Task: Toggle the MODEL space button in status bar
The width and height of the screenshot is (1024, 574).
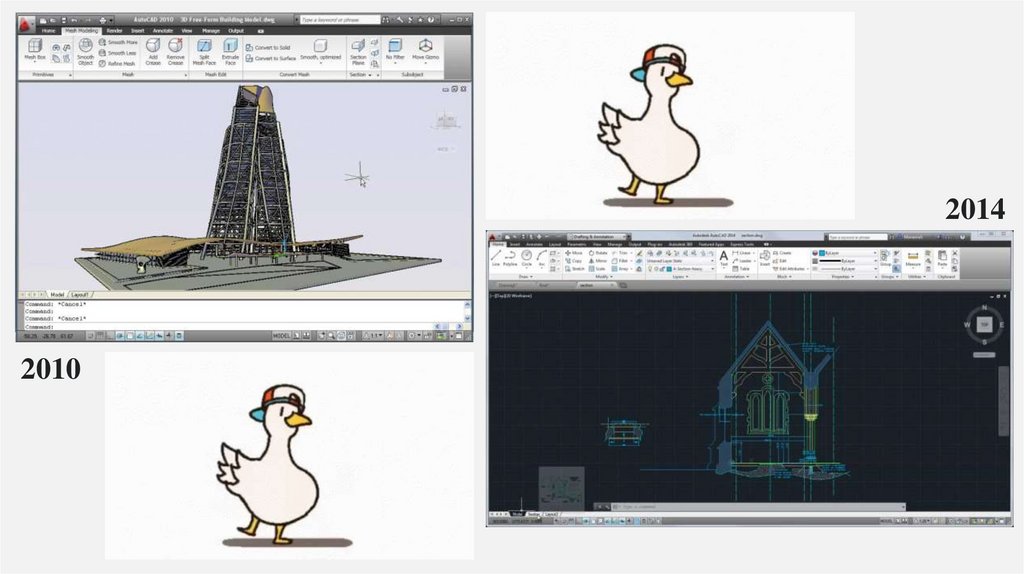Action: coord(284,336)
